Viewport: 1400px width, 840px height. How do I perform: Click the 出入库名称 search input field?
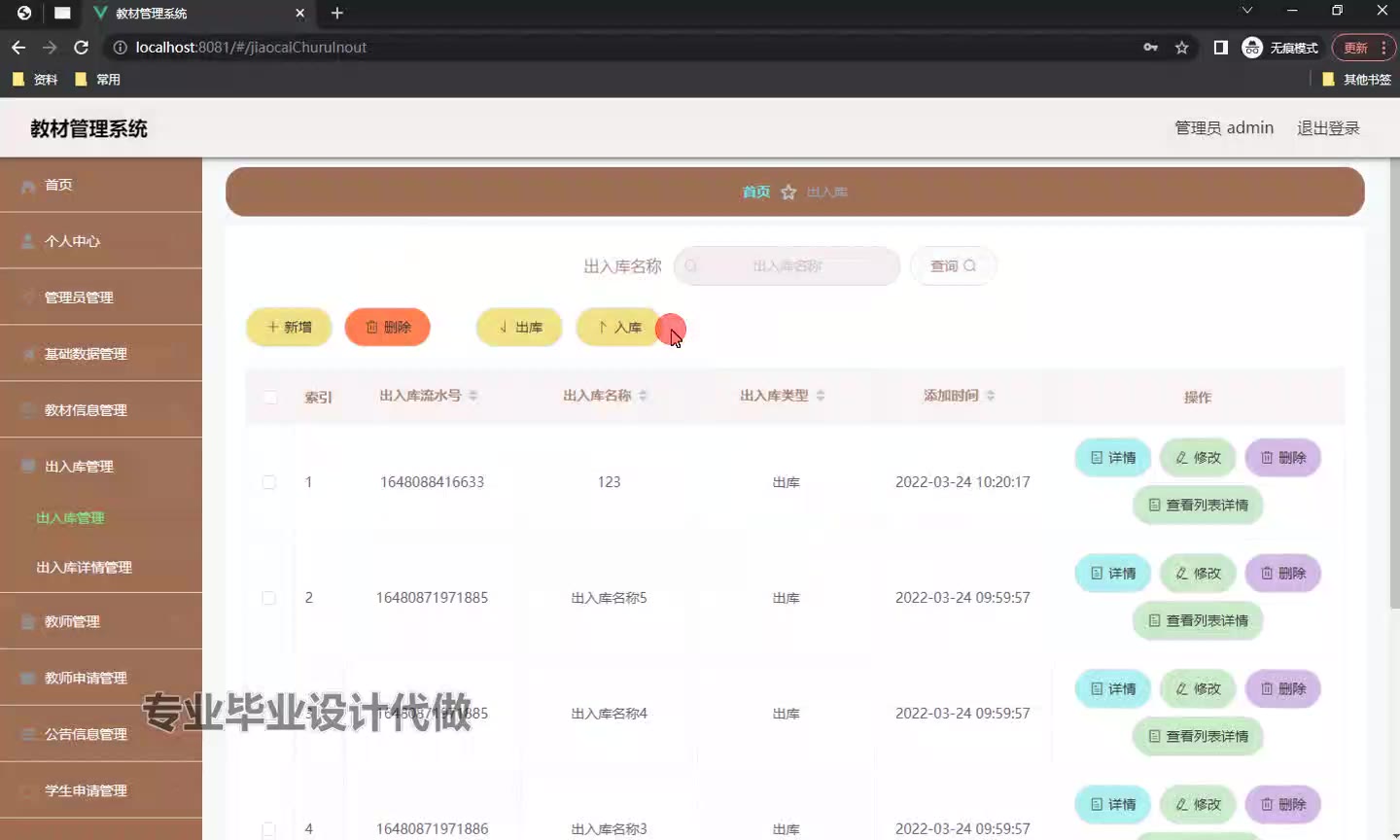tap(787, 265)
